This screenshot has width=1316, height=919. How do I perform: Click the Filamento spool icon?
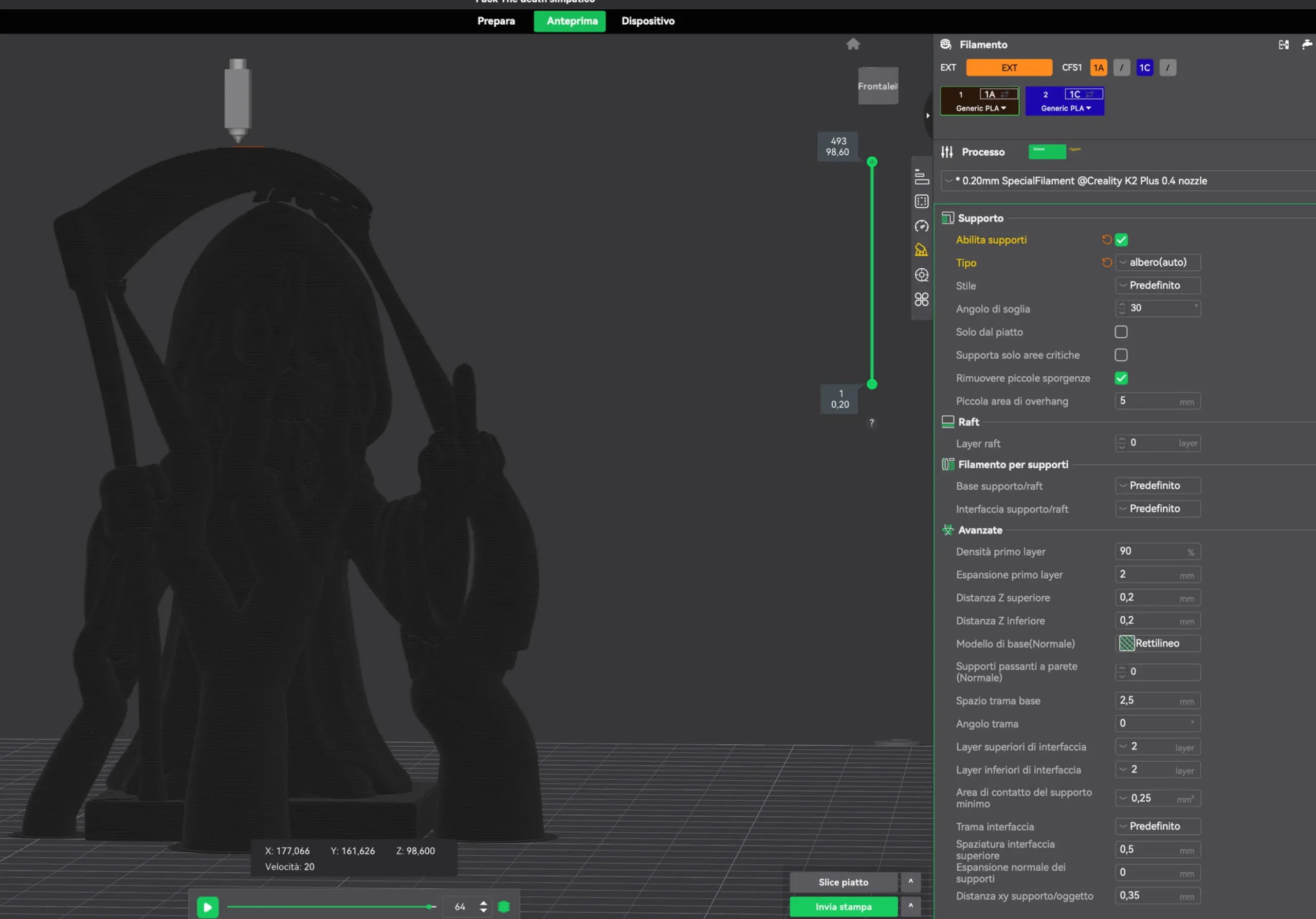[x=946, y=44]
